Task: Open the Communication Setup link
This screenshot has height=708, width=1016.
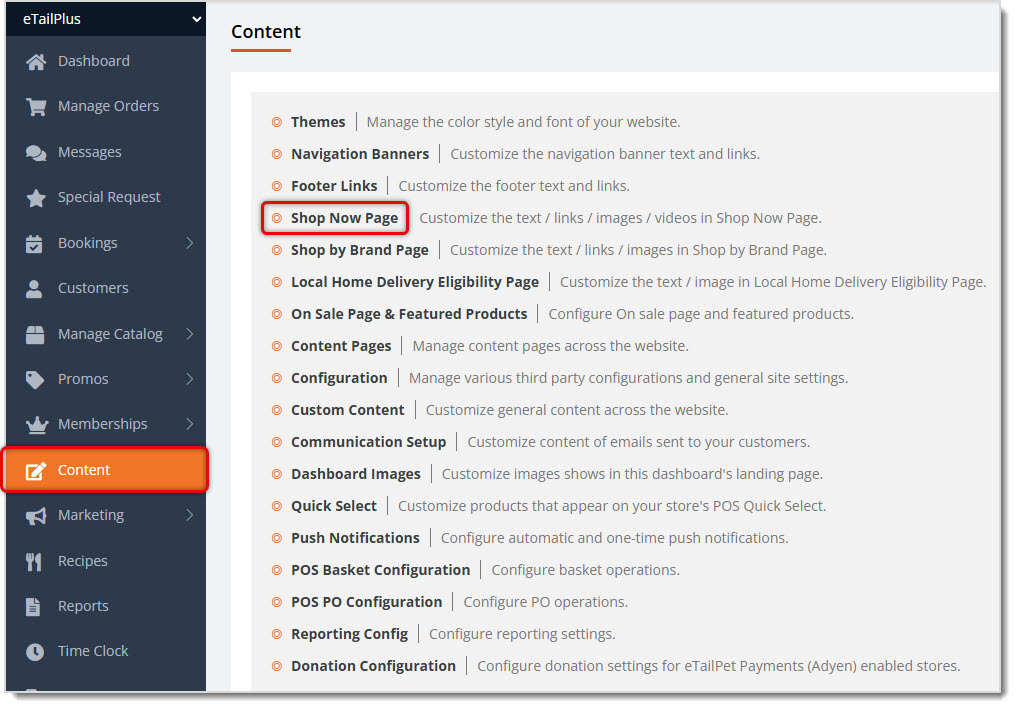Action: 369,442
